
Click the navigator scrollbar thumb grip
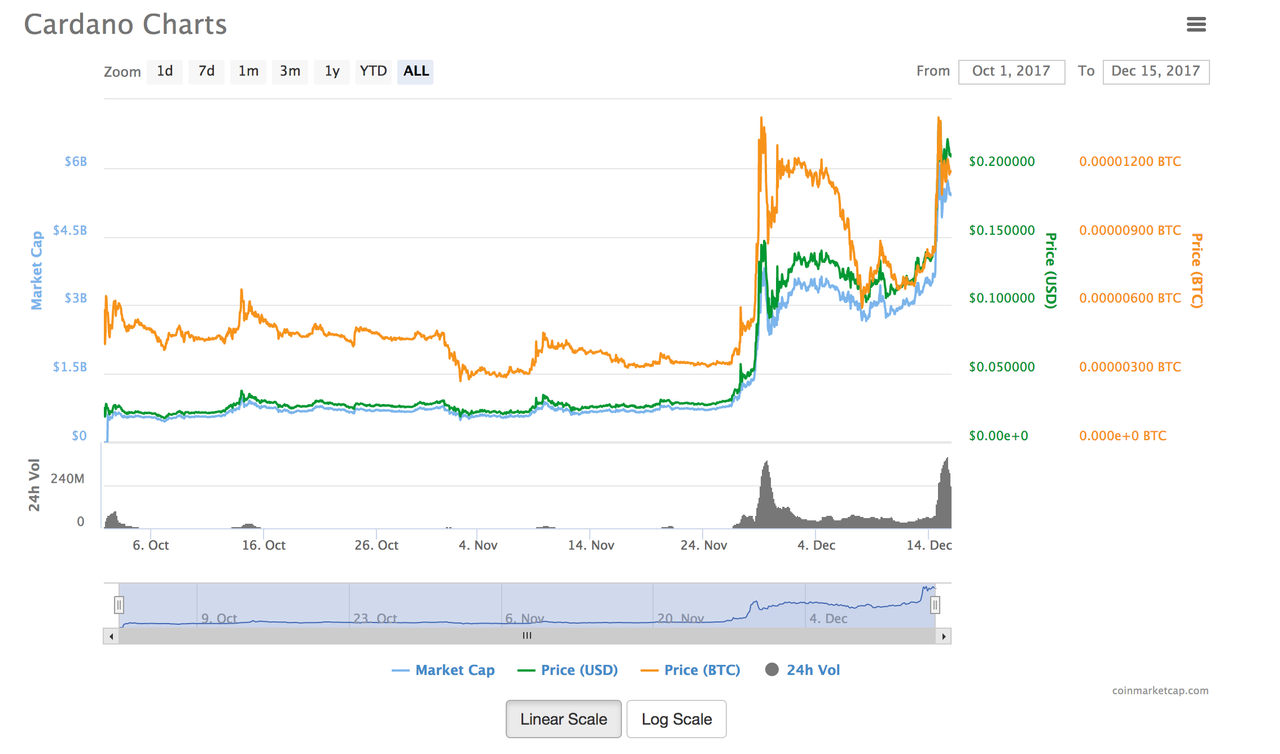pos(527,636)
